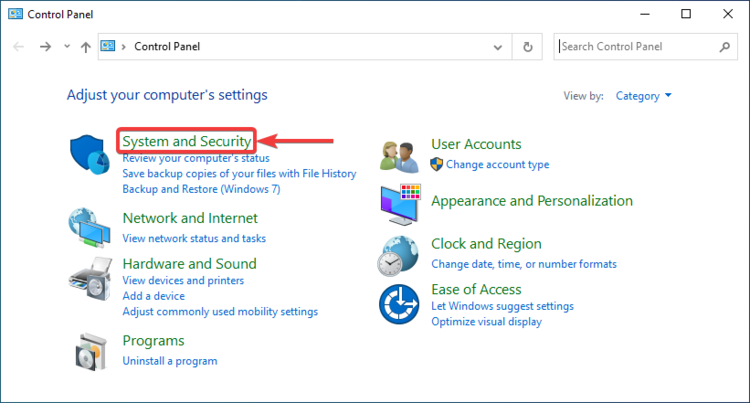Go up one level with up arrow
The width and height of the screenshot is (750, 403).
point(85,47)
